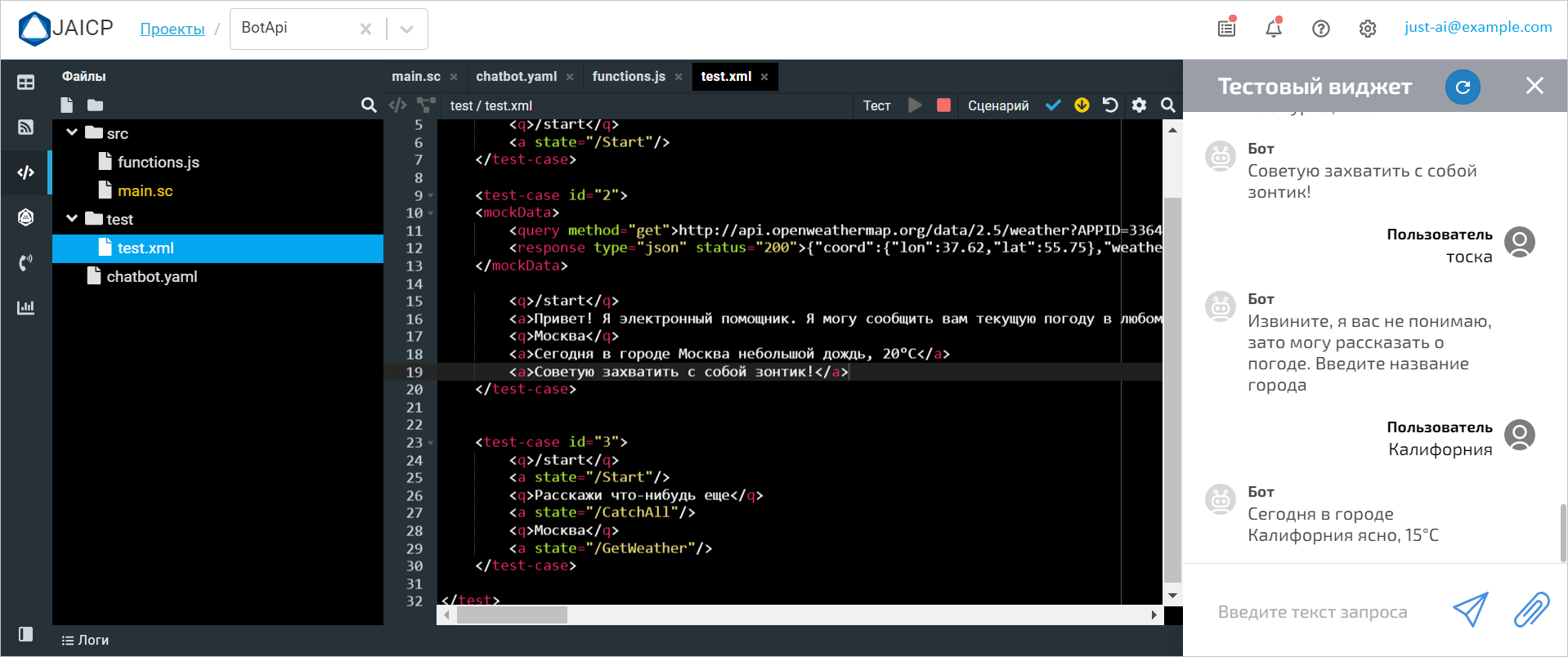This screenshot has width=1568, height=657.
Task: Click the undo history icon in editor toolbar
Action: coord(1110,105)
